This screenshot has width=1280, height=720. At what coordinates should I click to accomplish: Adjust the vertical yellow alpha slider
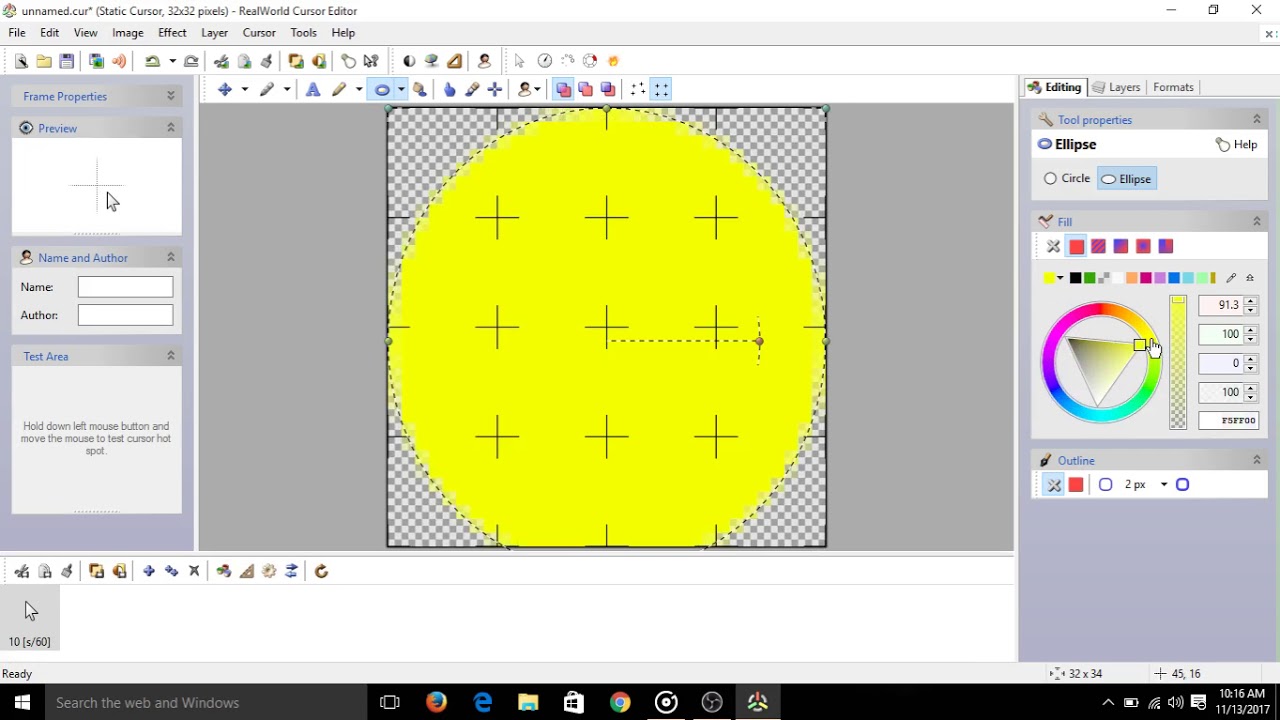click(x=1178, y=363)
